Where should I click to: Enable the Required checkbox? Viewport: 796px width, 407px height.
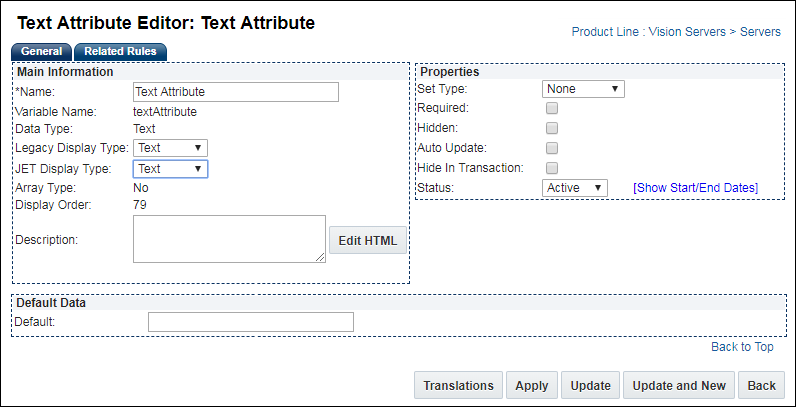(552, 108)
